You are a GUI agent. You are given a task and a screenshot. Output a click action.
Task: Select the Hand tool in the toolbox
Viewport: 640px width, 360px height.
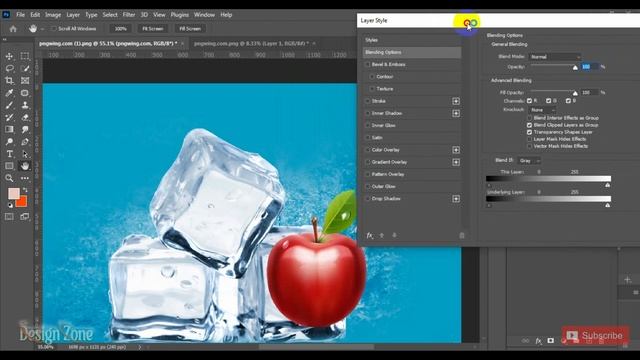coord(25,166)
